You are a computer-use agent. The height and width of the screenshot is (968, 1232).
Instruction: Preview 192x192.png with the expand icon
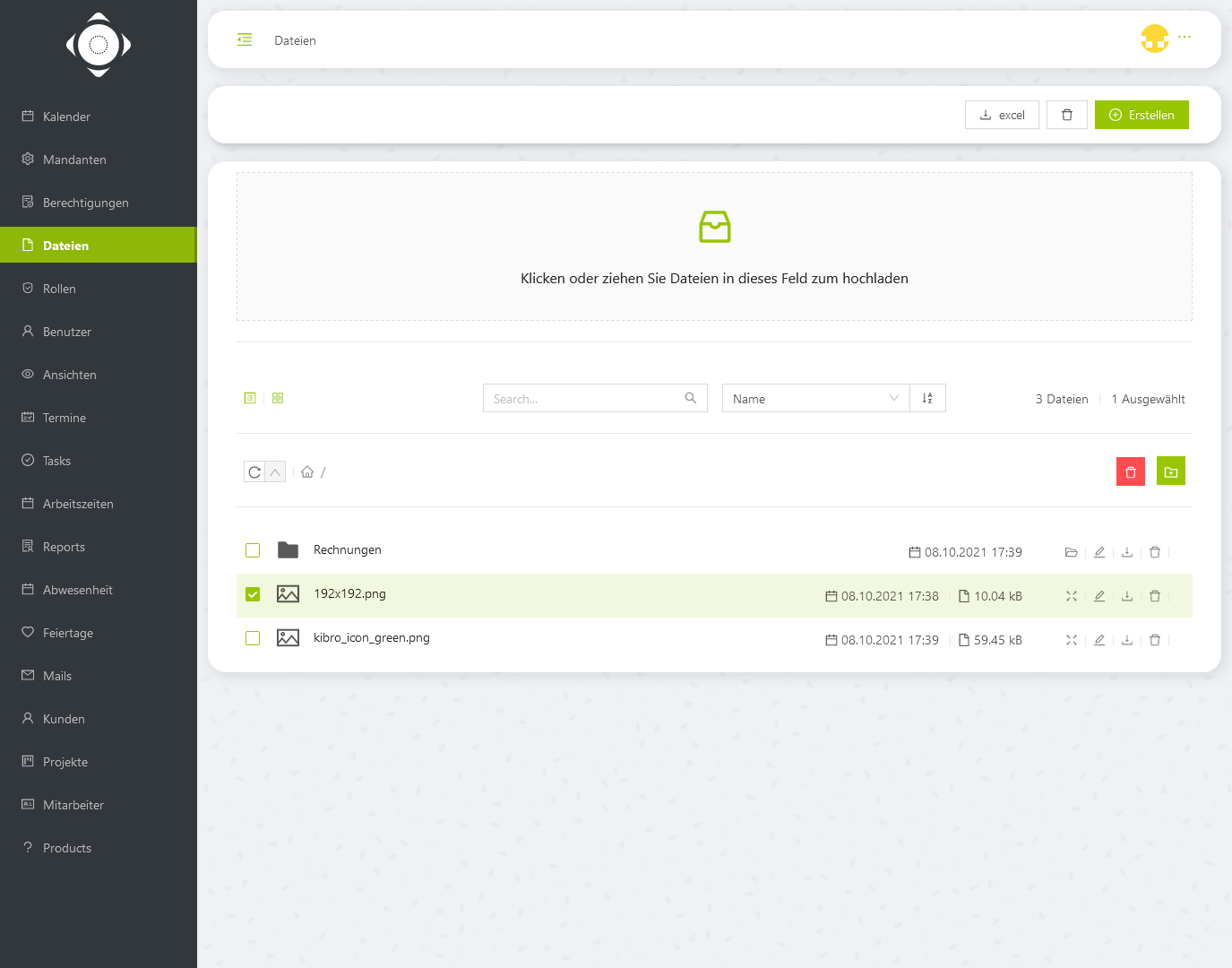coord(1071,596)
